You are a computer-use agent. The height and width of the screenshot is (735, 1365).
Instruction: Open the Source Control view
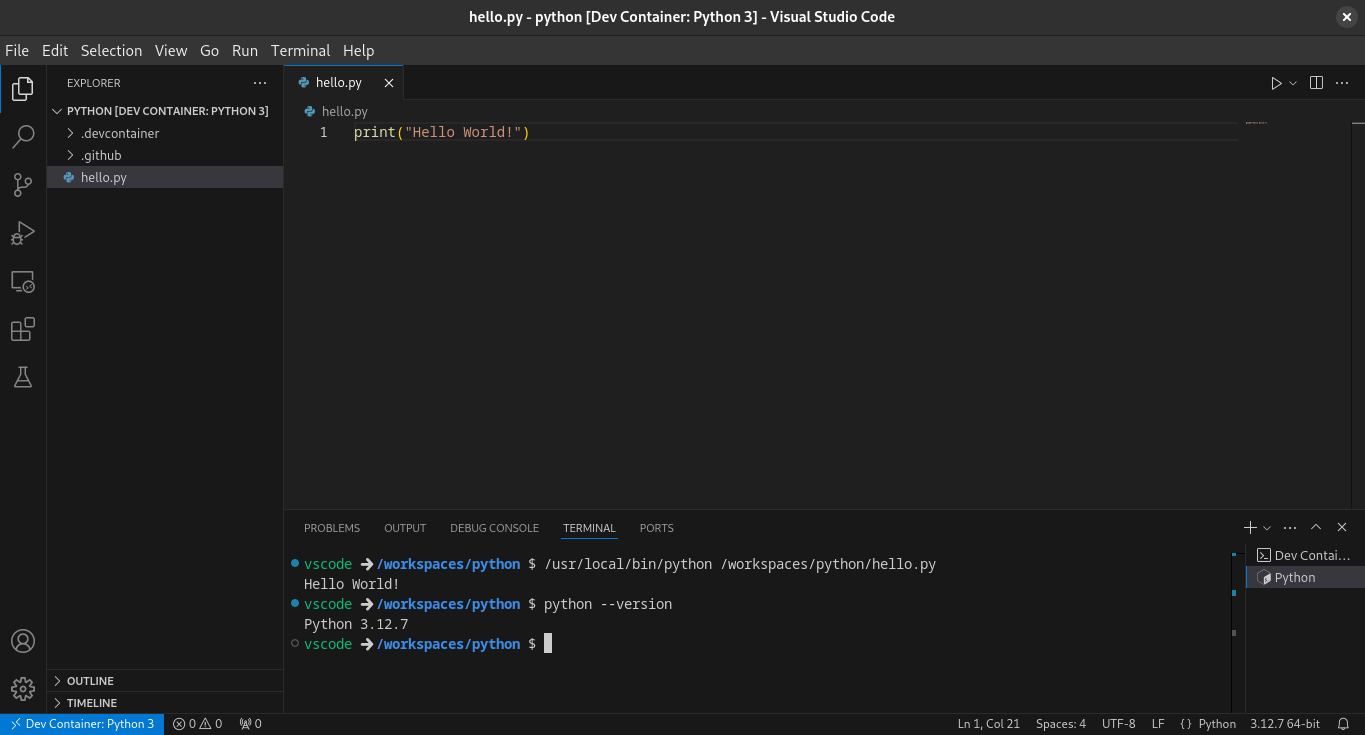(23, 185)
